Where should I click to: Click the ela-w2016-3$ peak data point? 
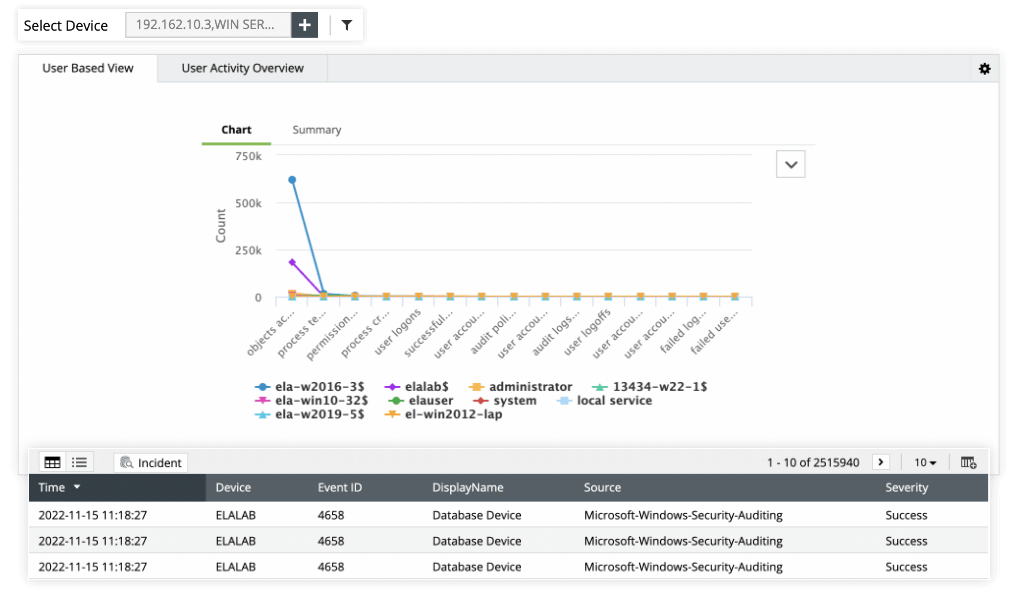[292, 180]
